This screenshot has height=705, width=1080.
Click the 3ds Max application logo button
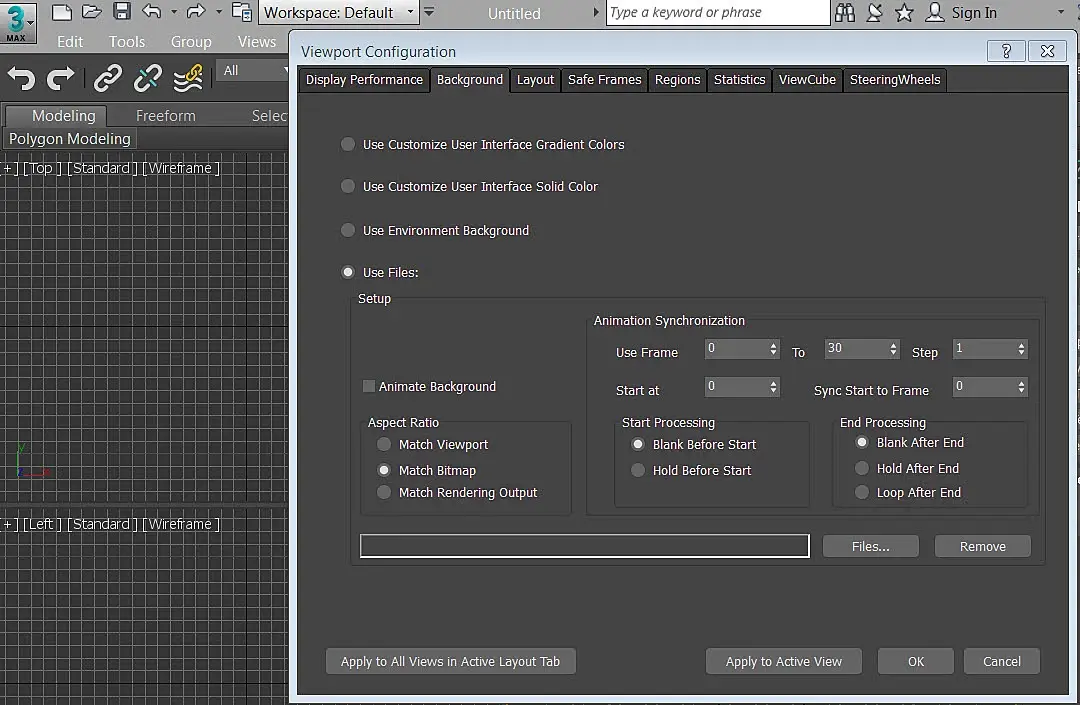[x=17, y=22]
